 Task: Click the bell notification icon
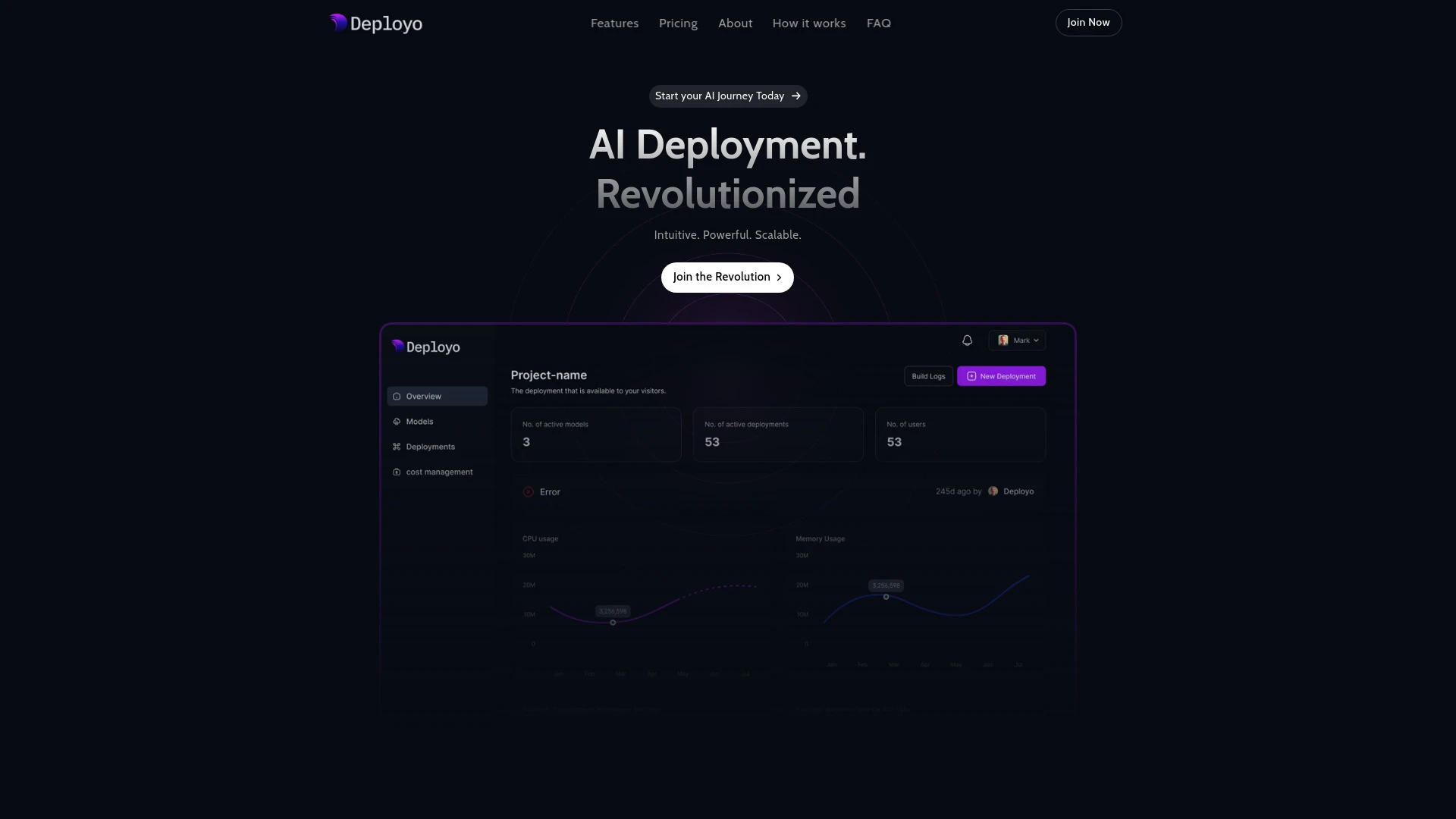pyautogui.click(x=966, y=340)
